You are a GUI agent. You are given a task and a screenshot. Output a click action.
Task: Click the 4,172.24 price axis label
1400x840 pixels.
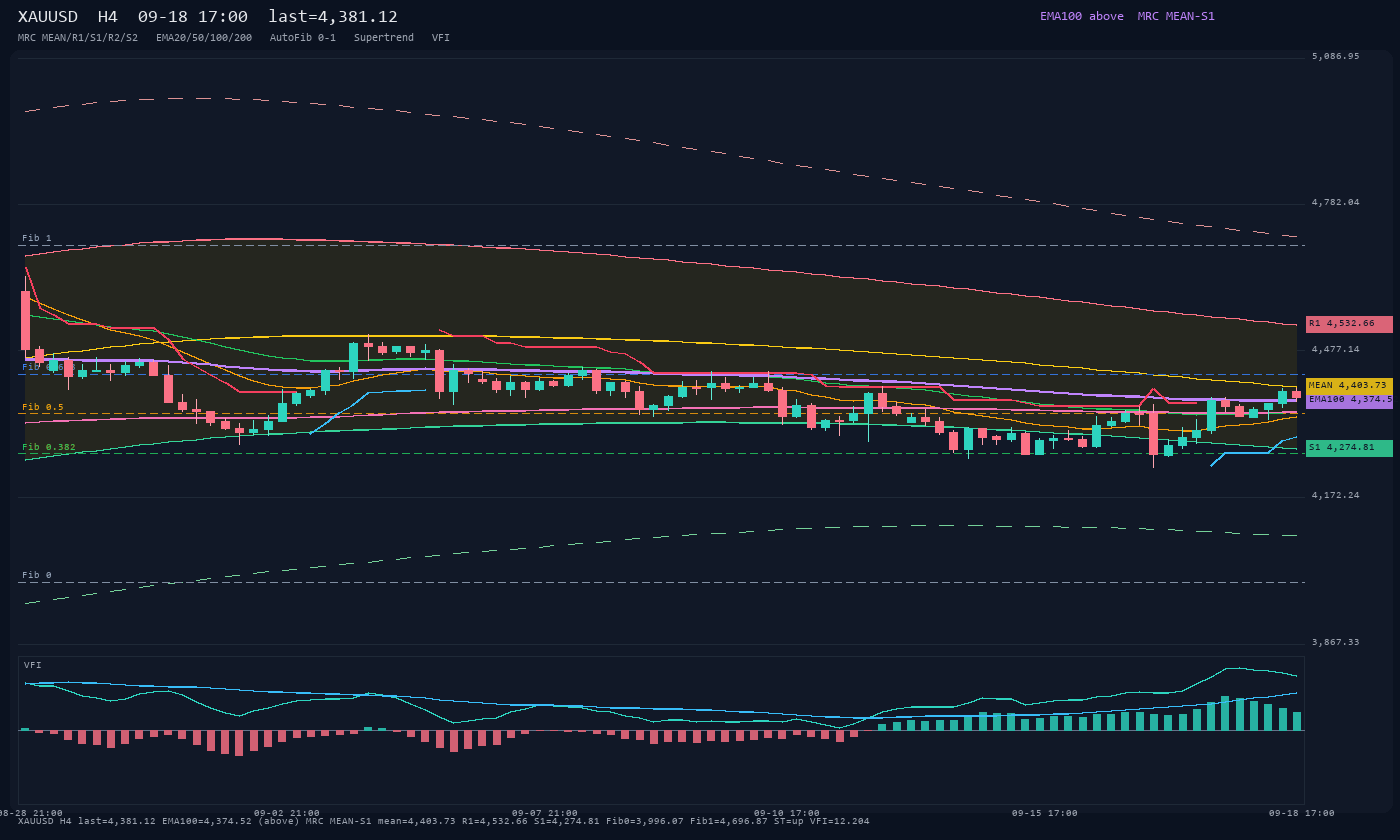coord(1336,495)
